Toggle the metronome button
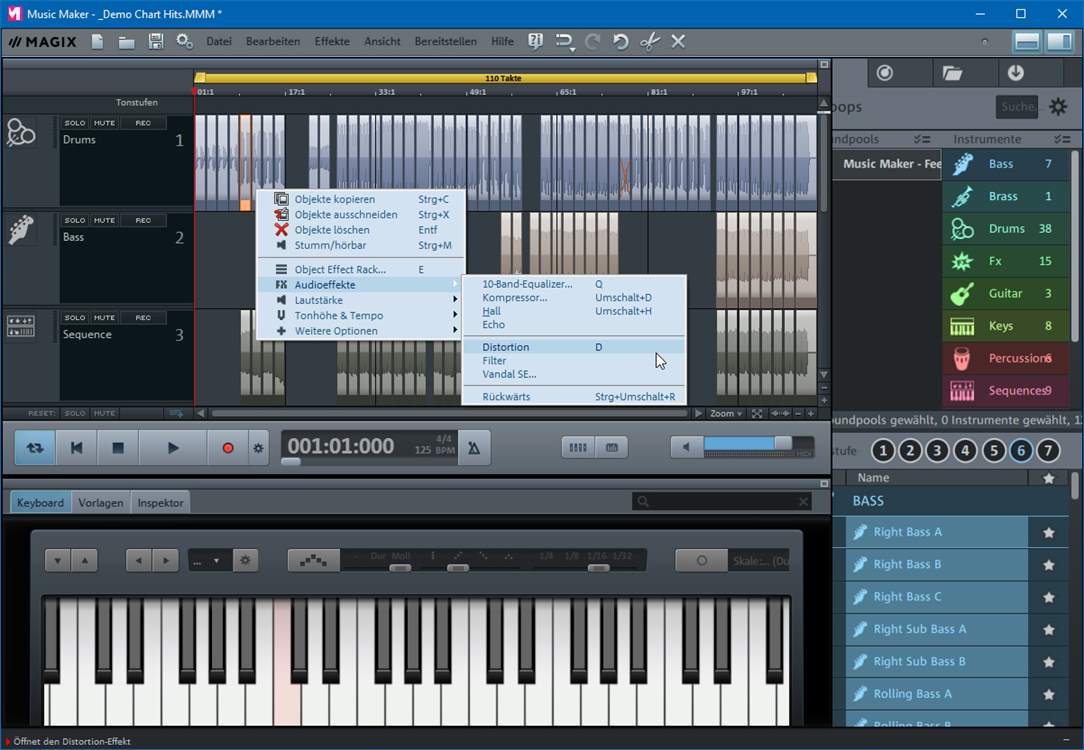1084x750 pixels. 474,448
